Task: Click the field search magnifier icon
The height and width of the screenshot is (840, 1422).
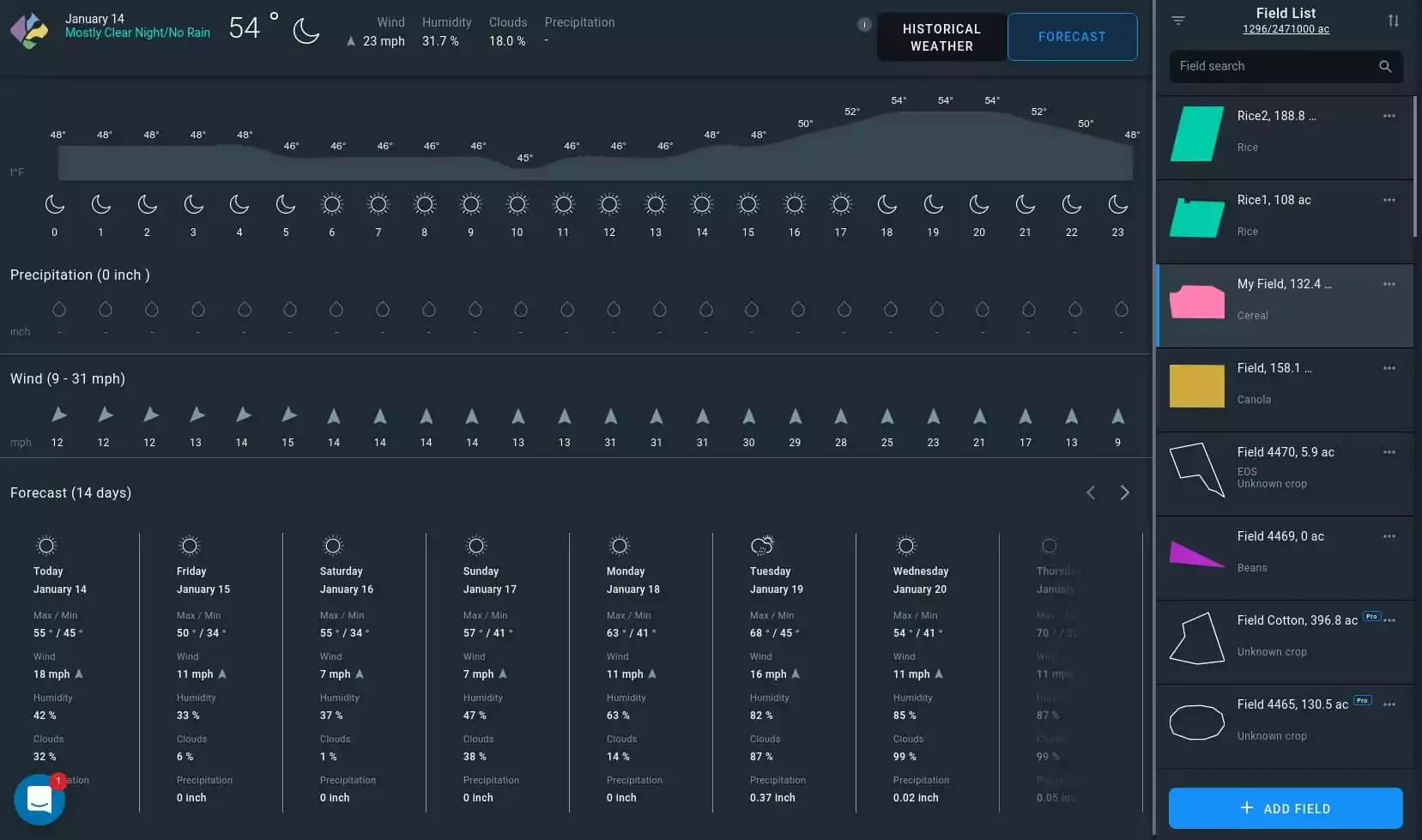Action: point(1384,66)
